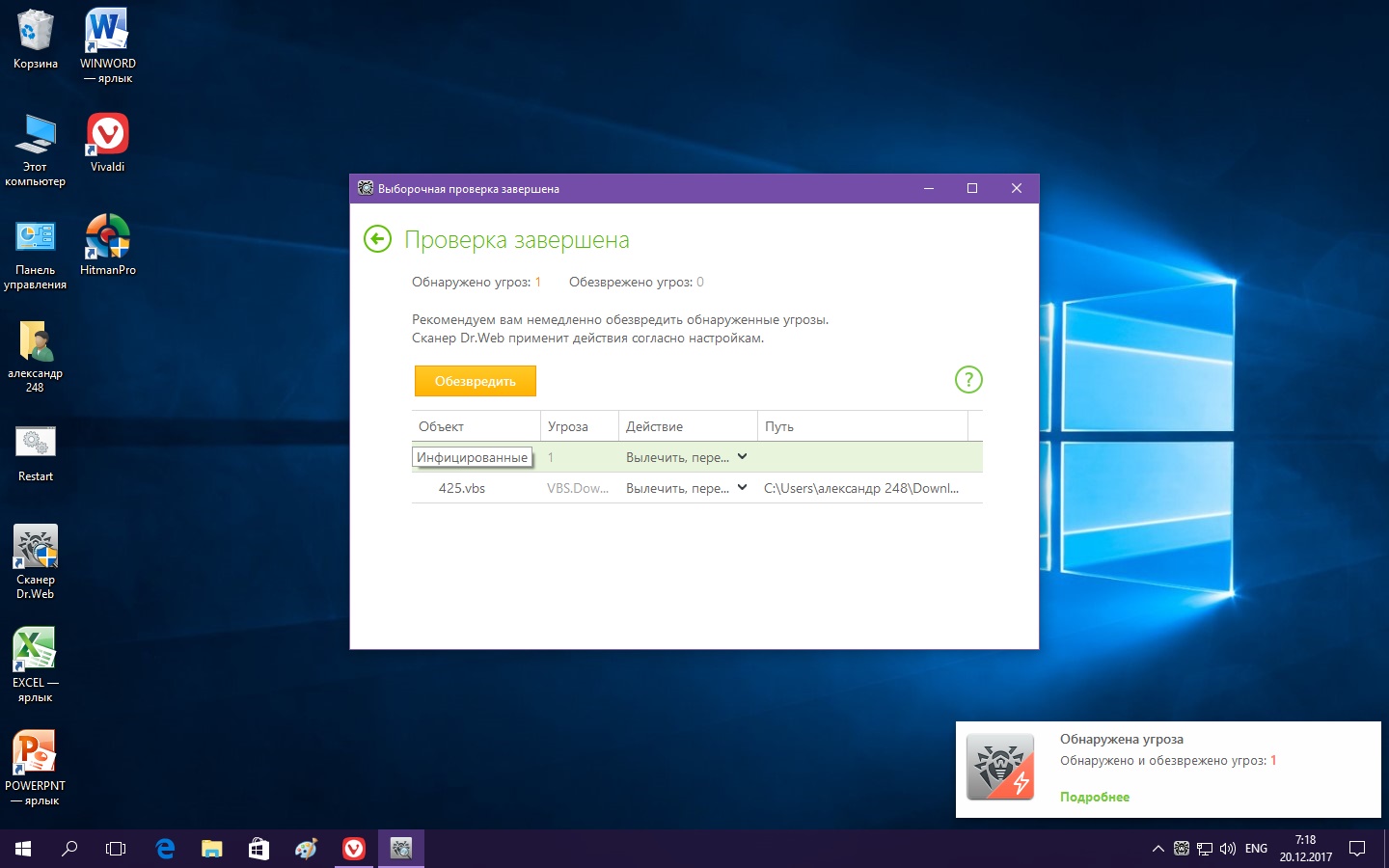Click the VBS.Dow... threat name
The height and width of the screenshot is (868, 1389).
pos(578,488)
